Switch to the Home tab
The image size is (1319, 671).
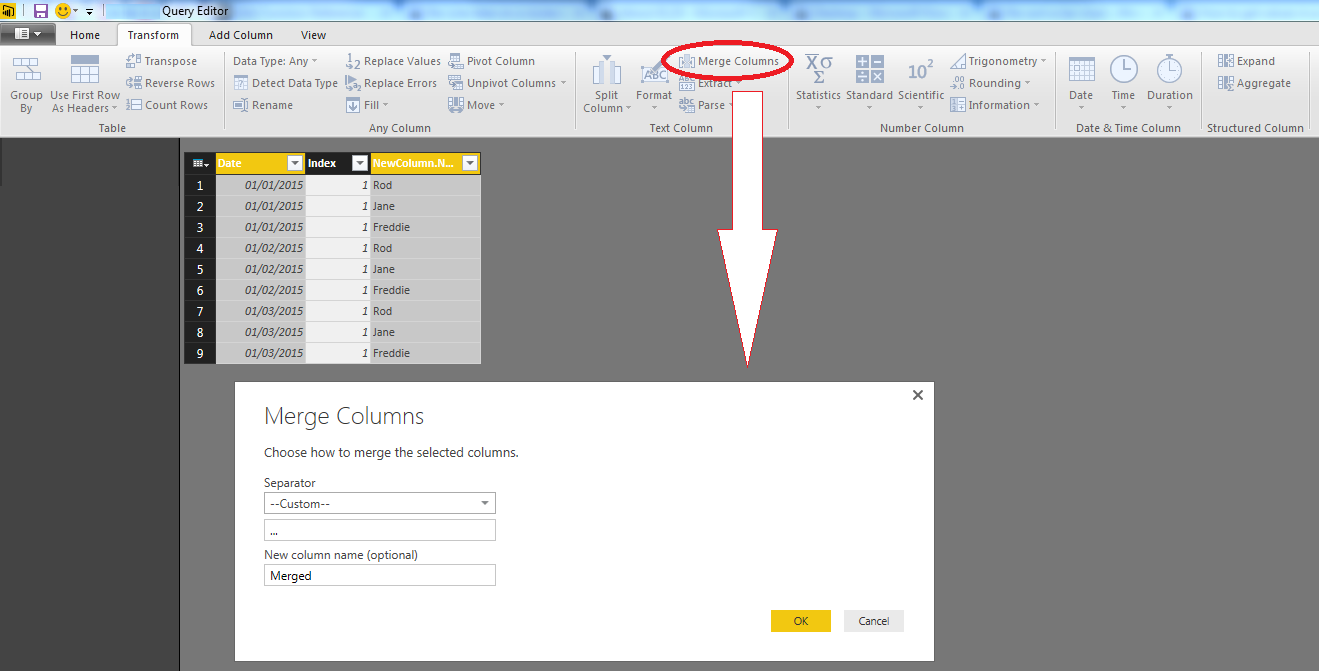85,35
